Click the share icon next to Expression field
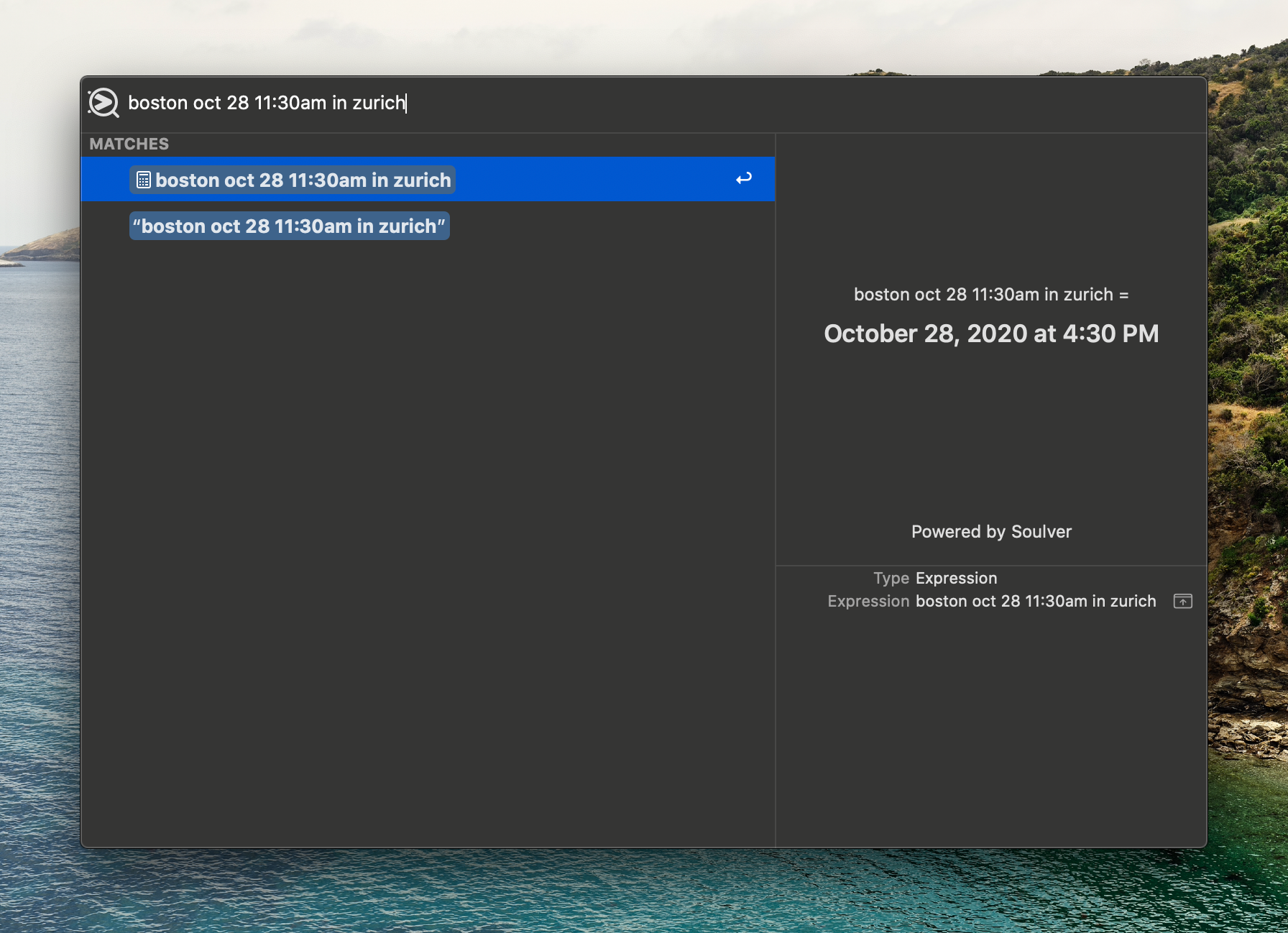The height and width of the screenshot is (933, 1288). tap(1182, 601)
